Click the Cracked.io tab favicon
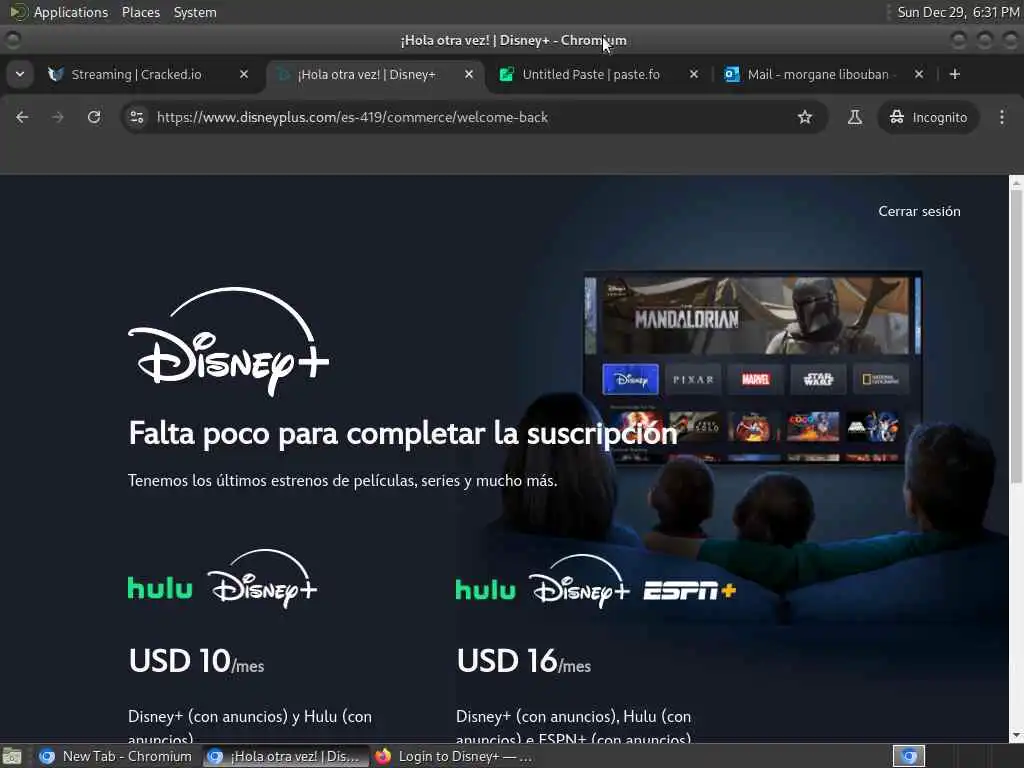The image size is (1024, 768). 56,74
